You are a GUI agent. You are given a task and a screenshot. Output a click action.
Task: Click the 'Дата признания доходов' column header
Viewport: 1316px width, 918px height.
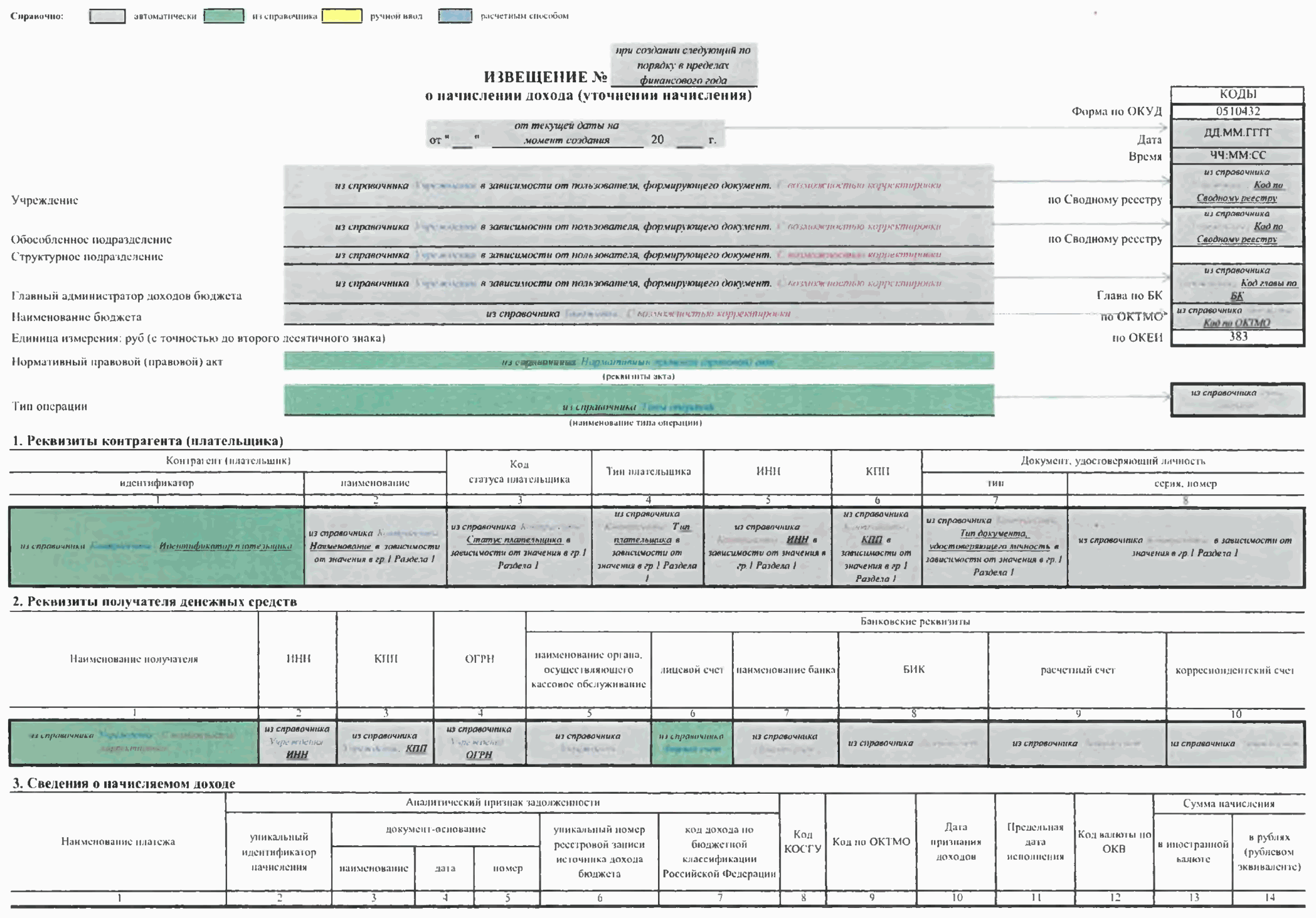[956, 841]
